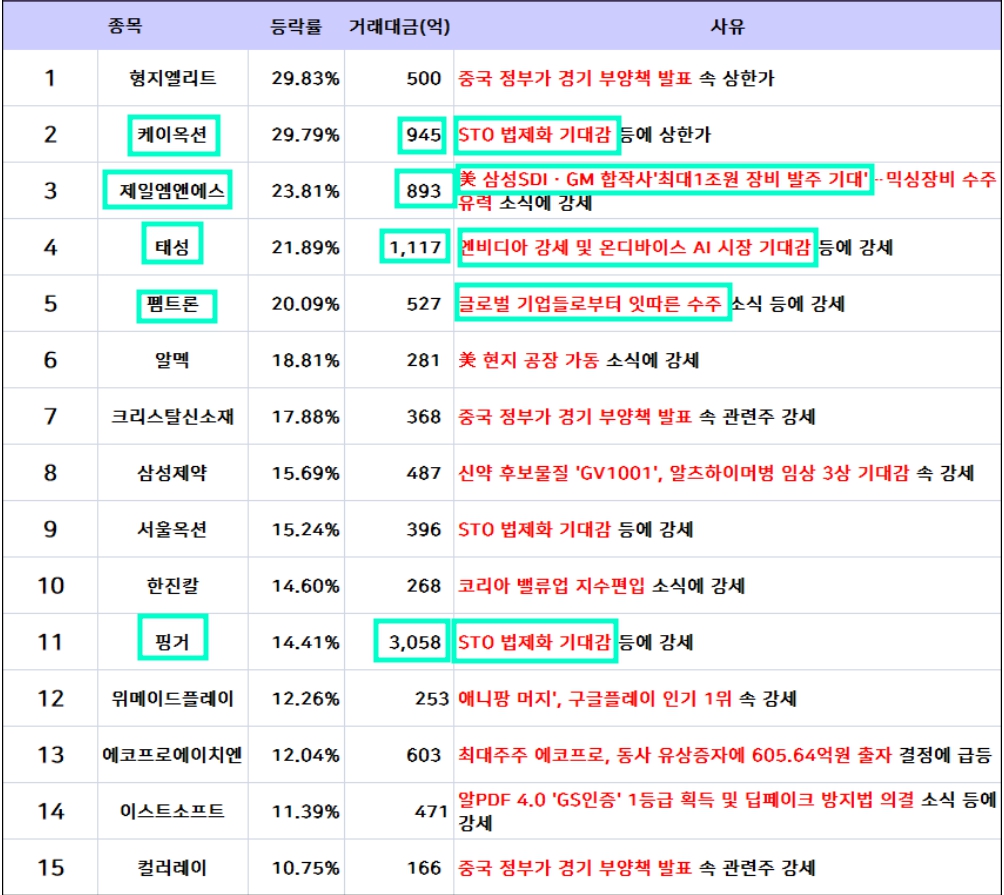Click the 17.88% change rate cell
Viewport: 1004px width, 895px height.
tap(305, 416)
